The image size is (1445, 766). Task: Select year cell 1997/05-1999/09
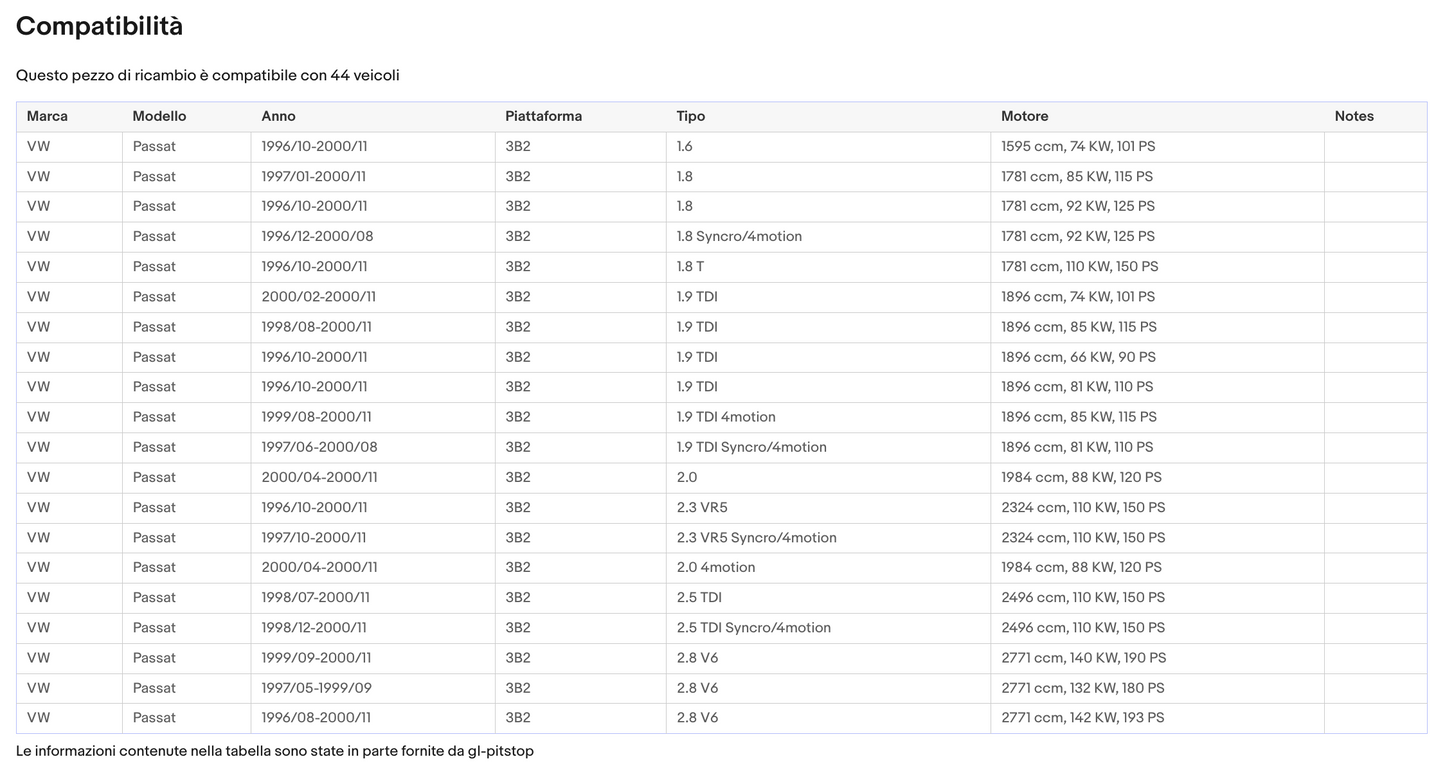[316, 687]
